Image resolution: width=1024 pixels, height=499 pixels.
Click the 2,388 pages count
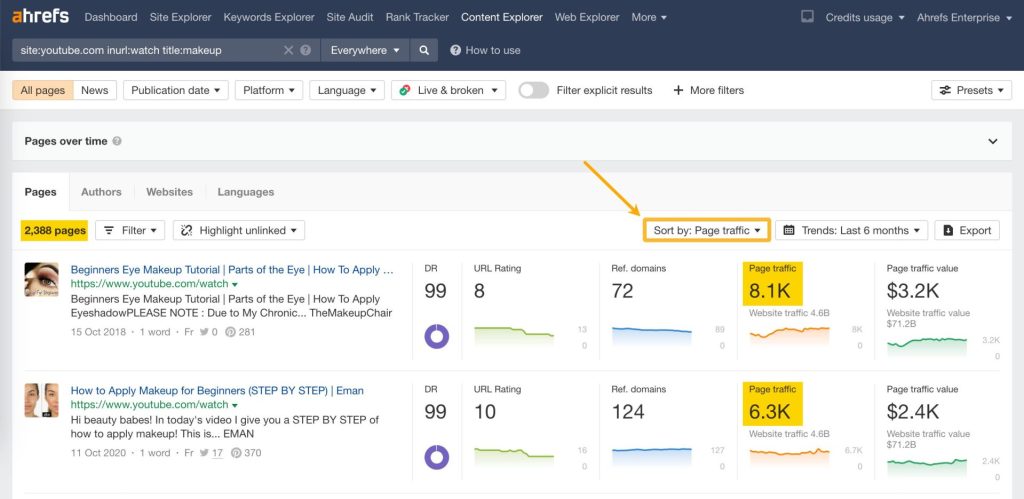[x=55, y=230]
